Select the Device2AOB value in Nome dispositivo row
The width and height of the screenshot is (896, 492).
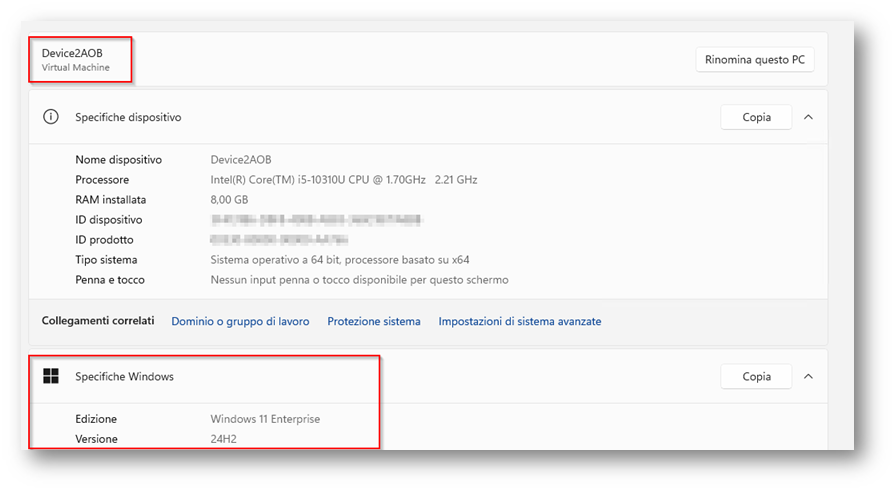click(x=241, y=160)
